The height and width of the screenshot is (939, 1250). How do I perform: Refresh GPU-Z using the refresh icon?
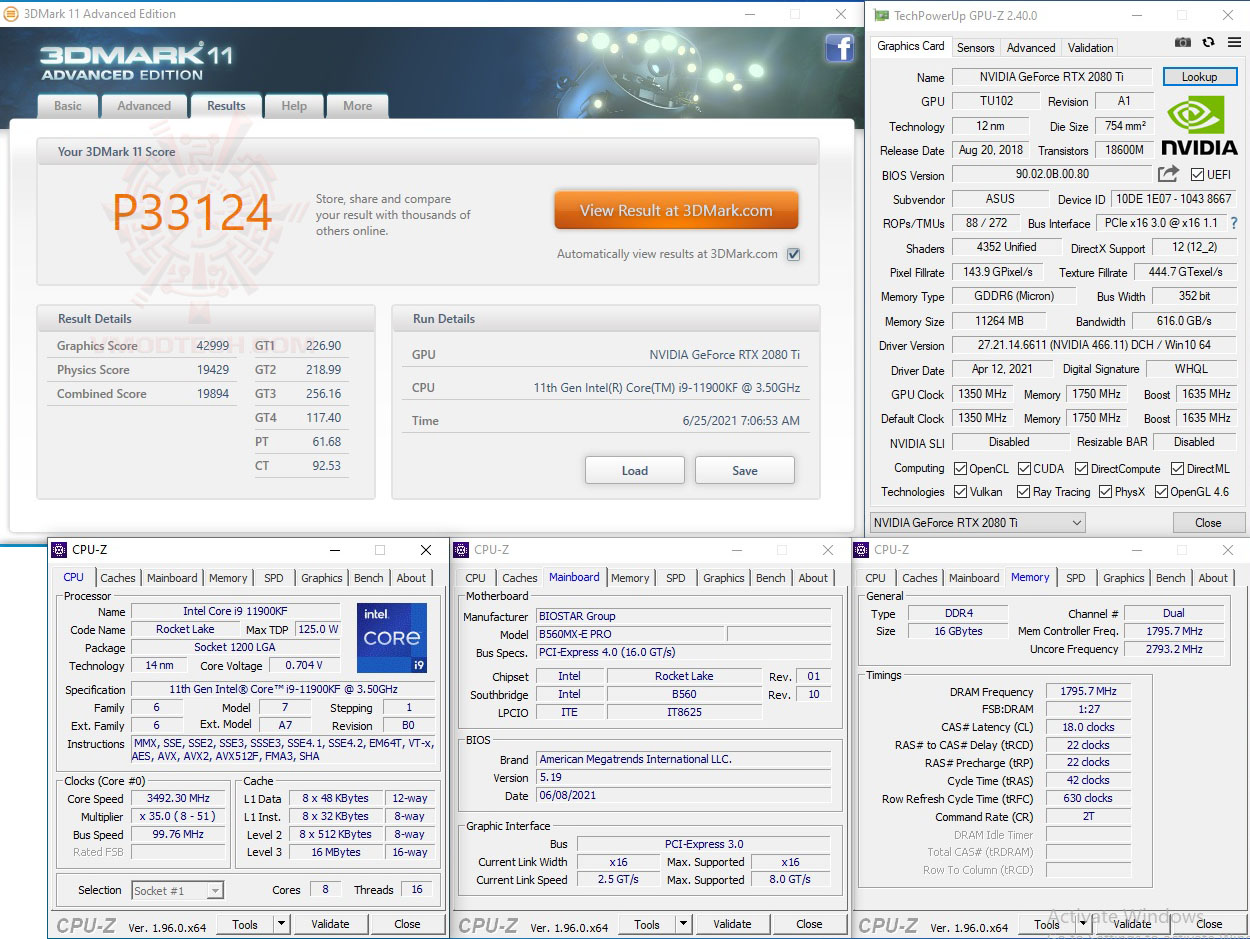tap(1208, 43)
